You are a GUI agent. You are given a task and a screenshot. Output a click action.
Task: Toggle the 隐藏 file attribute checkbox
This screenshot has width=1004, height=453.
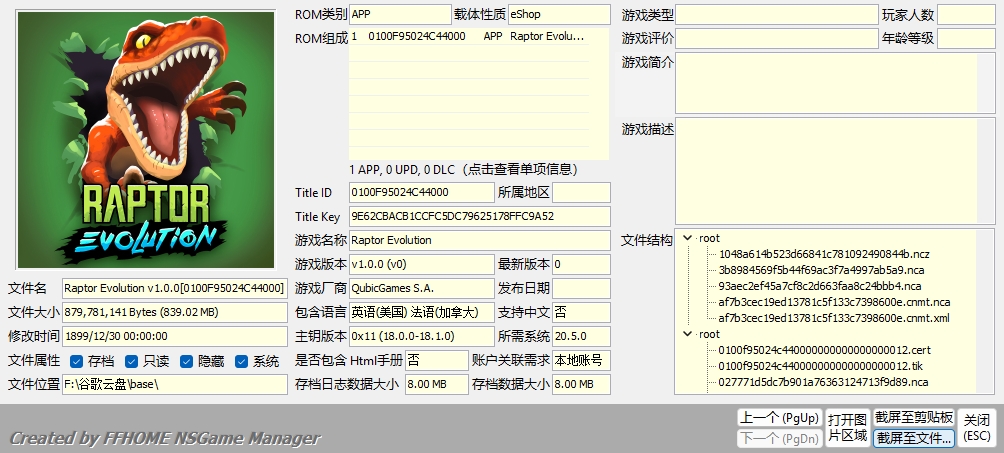click(186, 361)
